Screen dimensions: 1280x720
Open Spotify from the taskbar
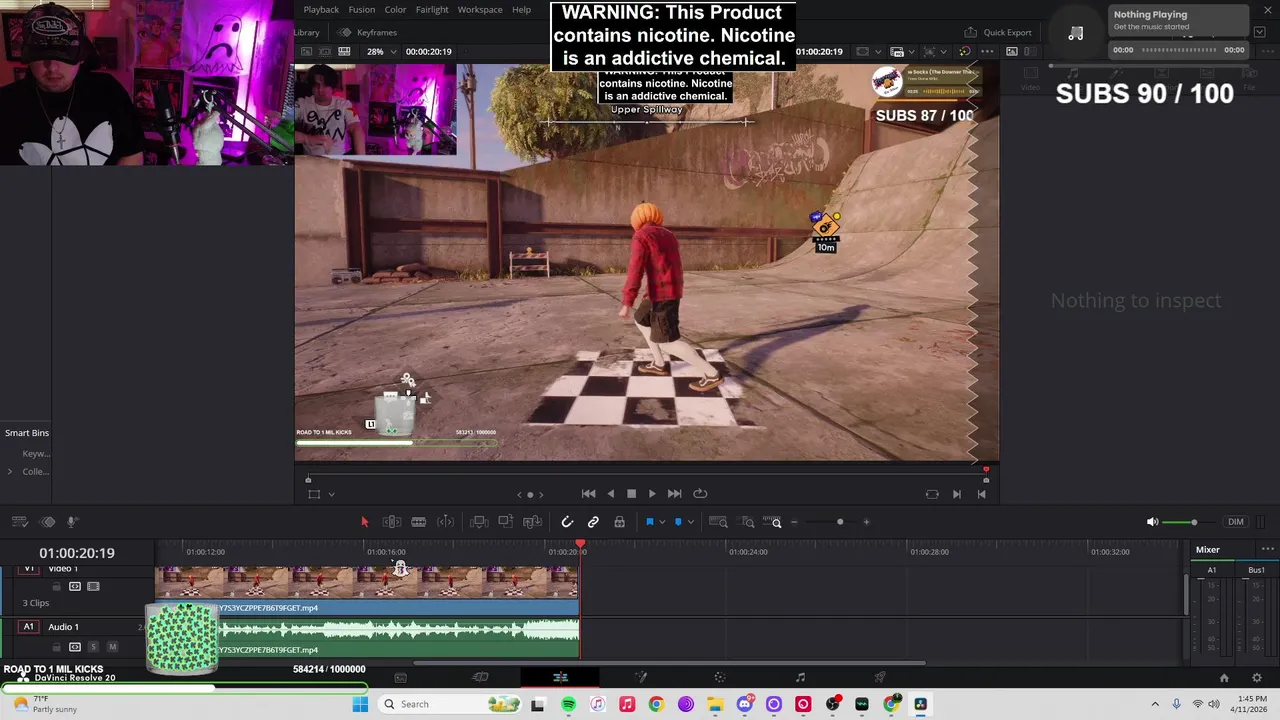[568, 704]
